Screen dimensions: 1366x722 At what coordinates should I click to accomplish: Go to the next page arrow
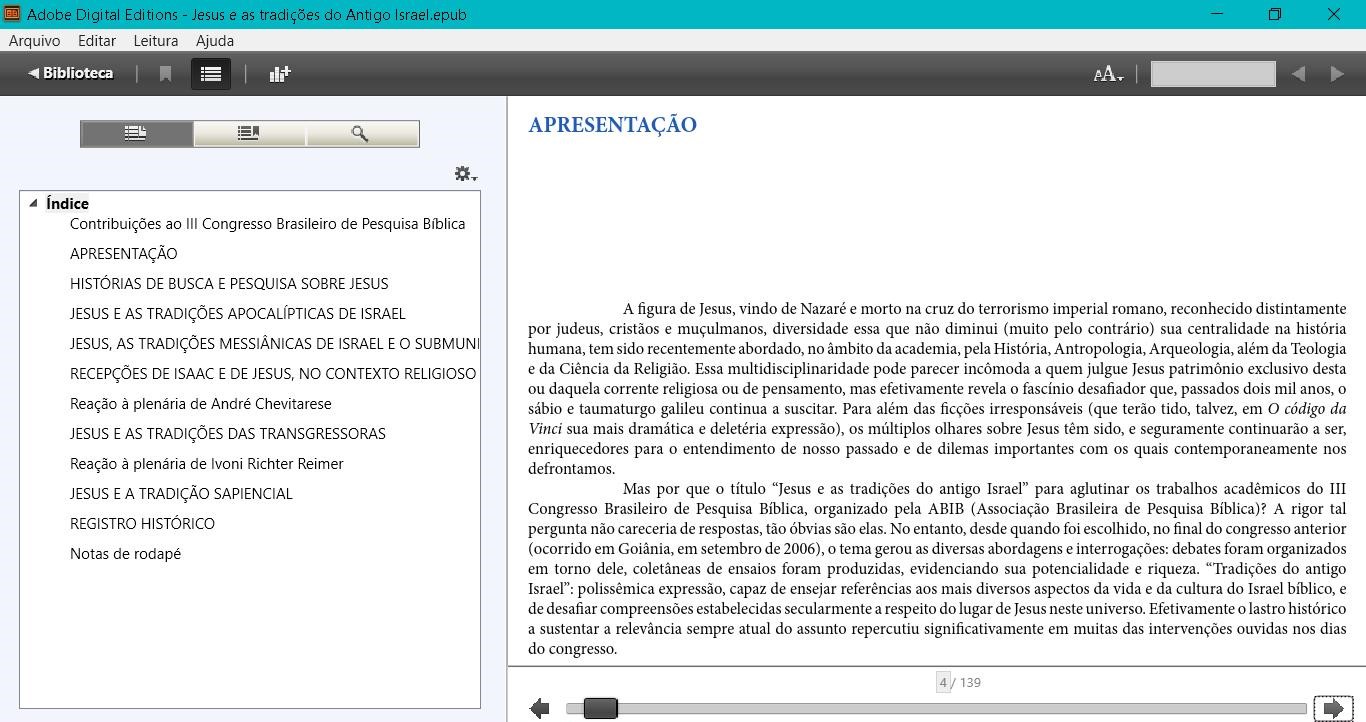[x=1333, y=708]
